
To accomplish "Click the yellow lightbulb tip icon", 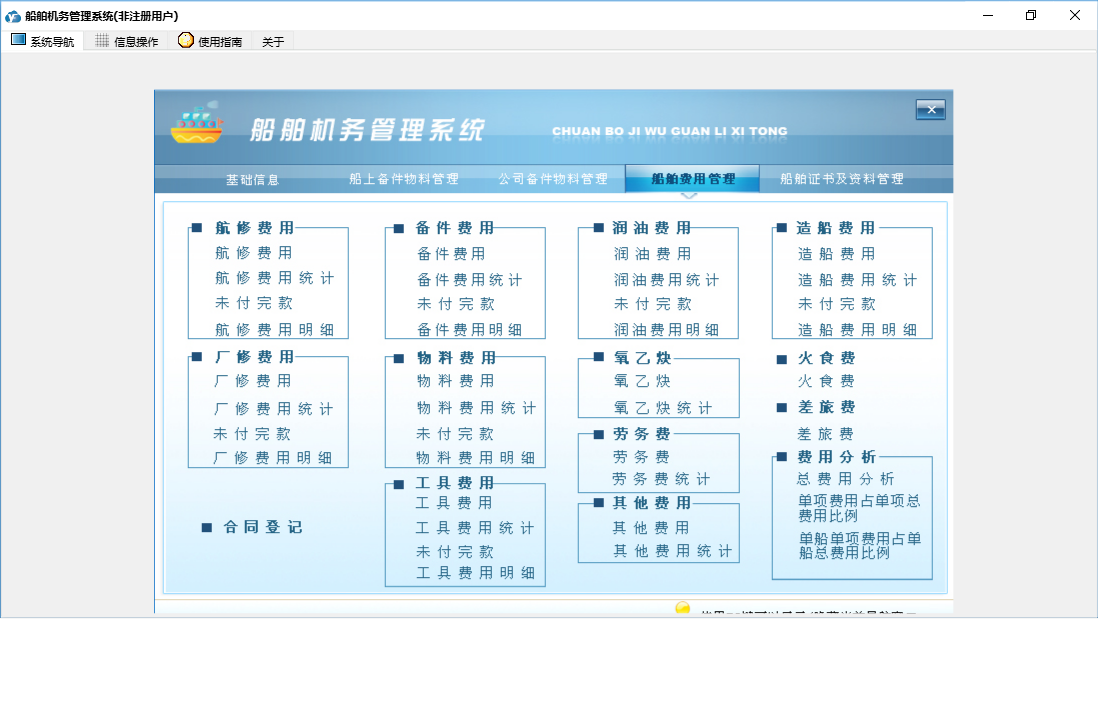I will click(x=683, y=608).
